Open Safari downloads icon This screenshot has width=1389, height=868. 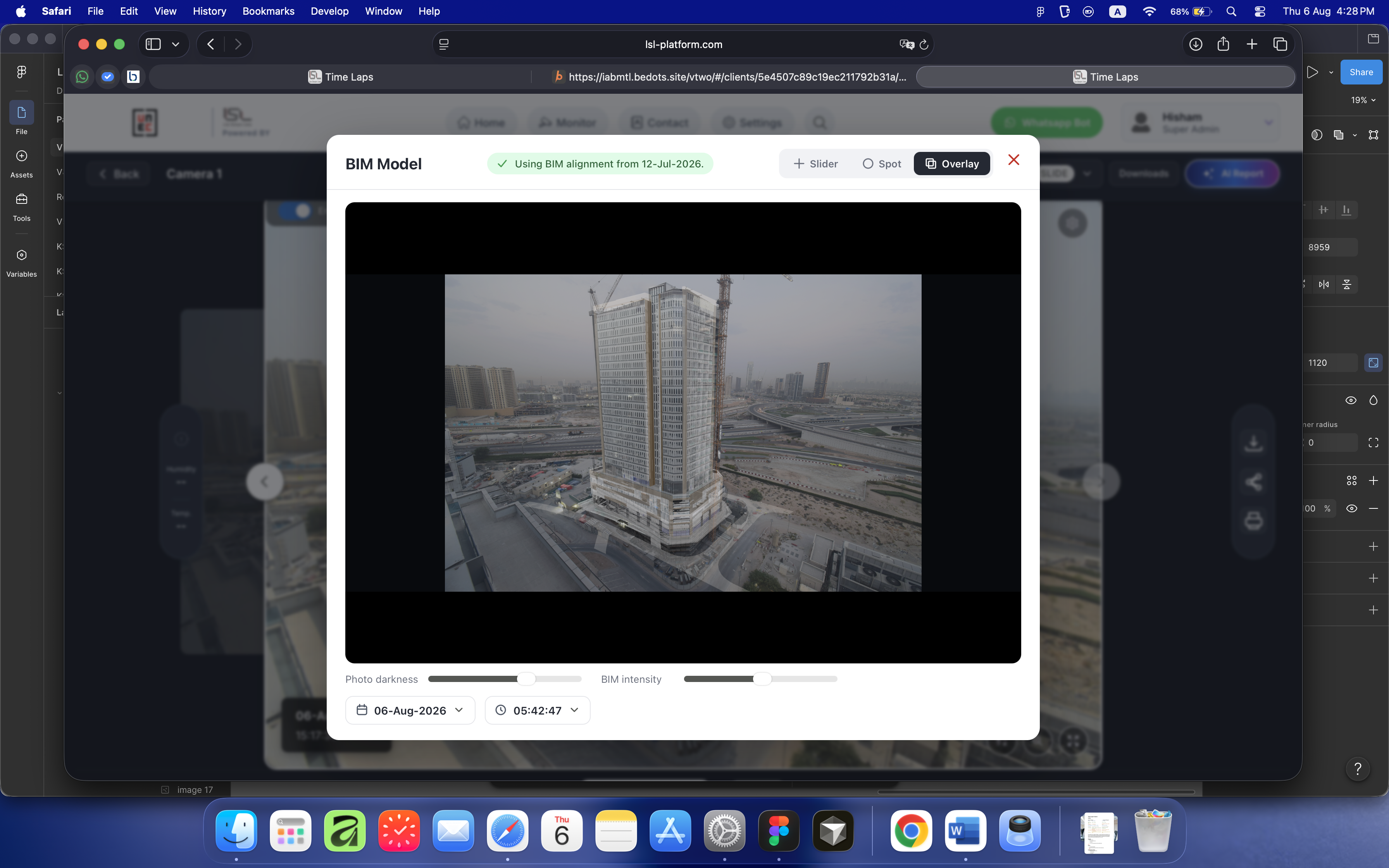pos(1196,44)
